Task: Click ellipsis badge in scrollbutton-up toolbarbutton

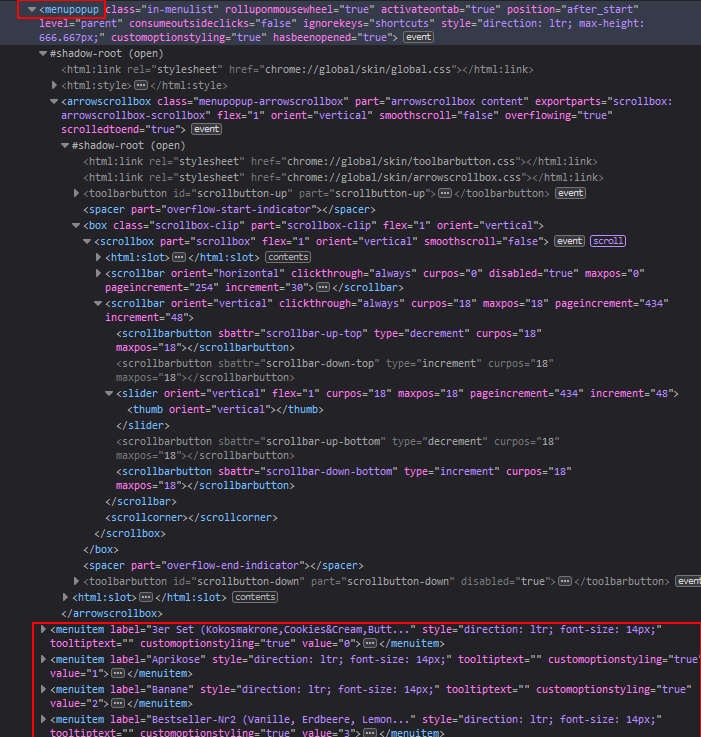Action: coord(445,193)
